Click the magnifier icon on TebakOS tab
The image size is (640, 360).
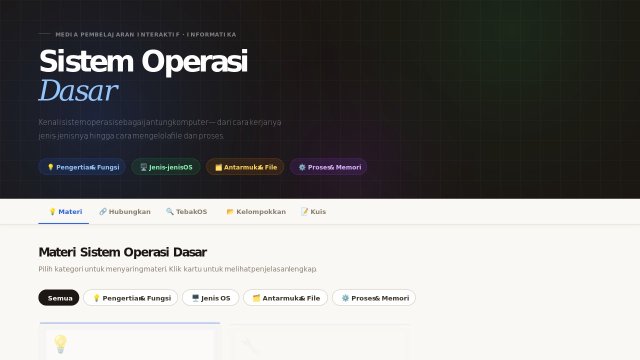(170, 211)
